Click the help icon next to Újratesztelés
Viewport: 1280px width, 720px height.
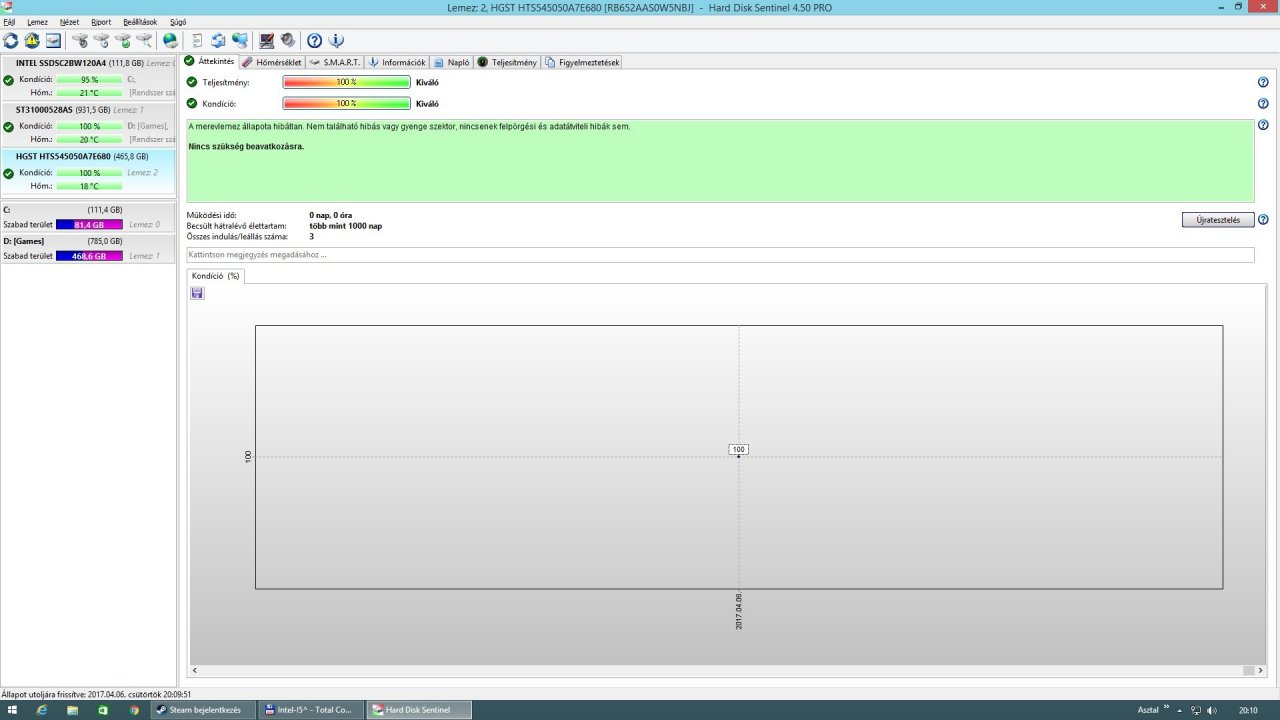1263,220
